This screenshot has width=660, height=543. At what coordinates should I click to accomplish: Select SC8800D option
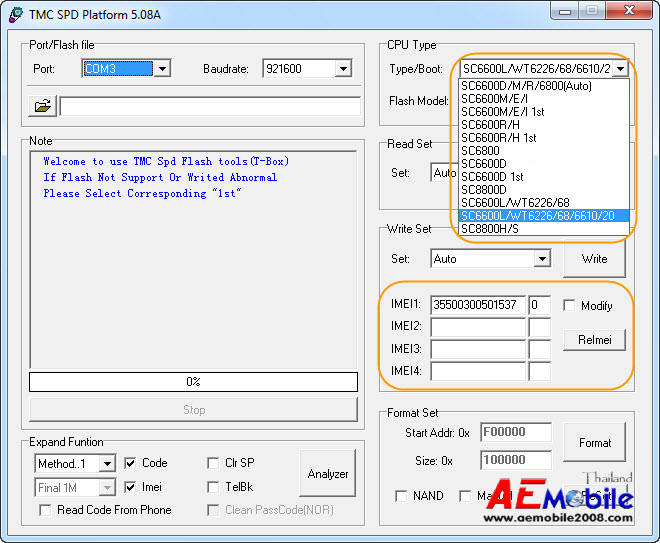tap(544, 190)
